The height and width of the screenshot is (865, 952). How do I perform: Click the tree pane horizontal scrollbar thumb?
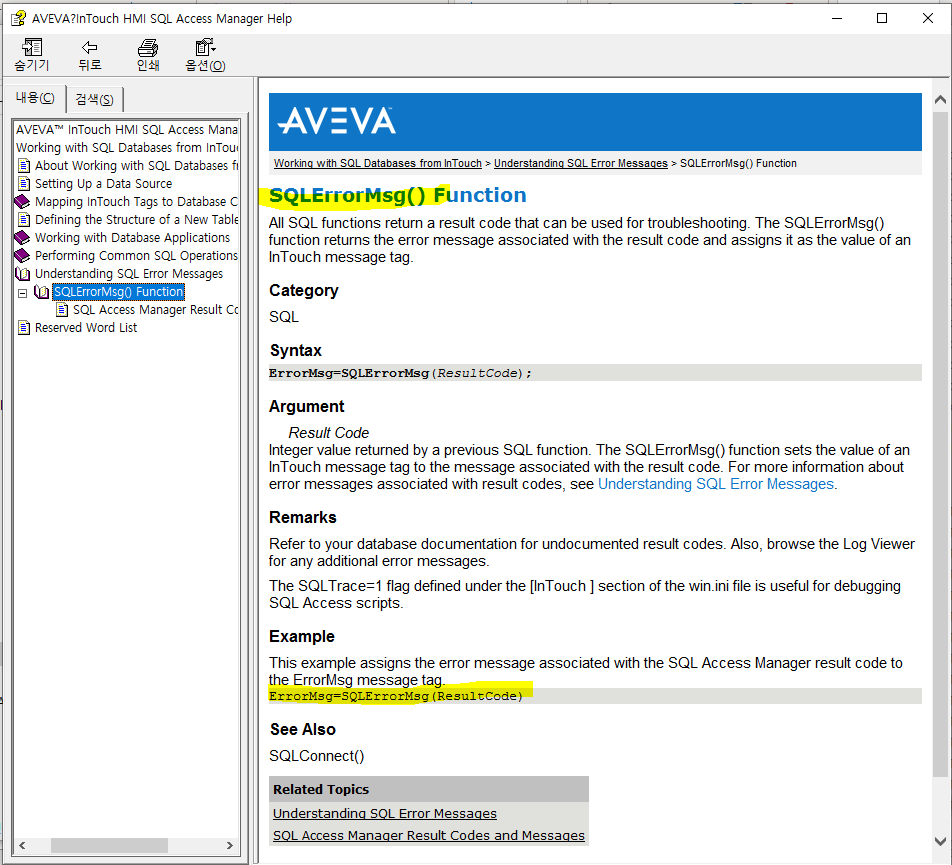[x=109, y=845]
